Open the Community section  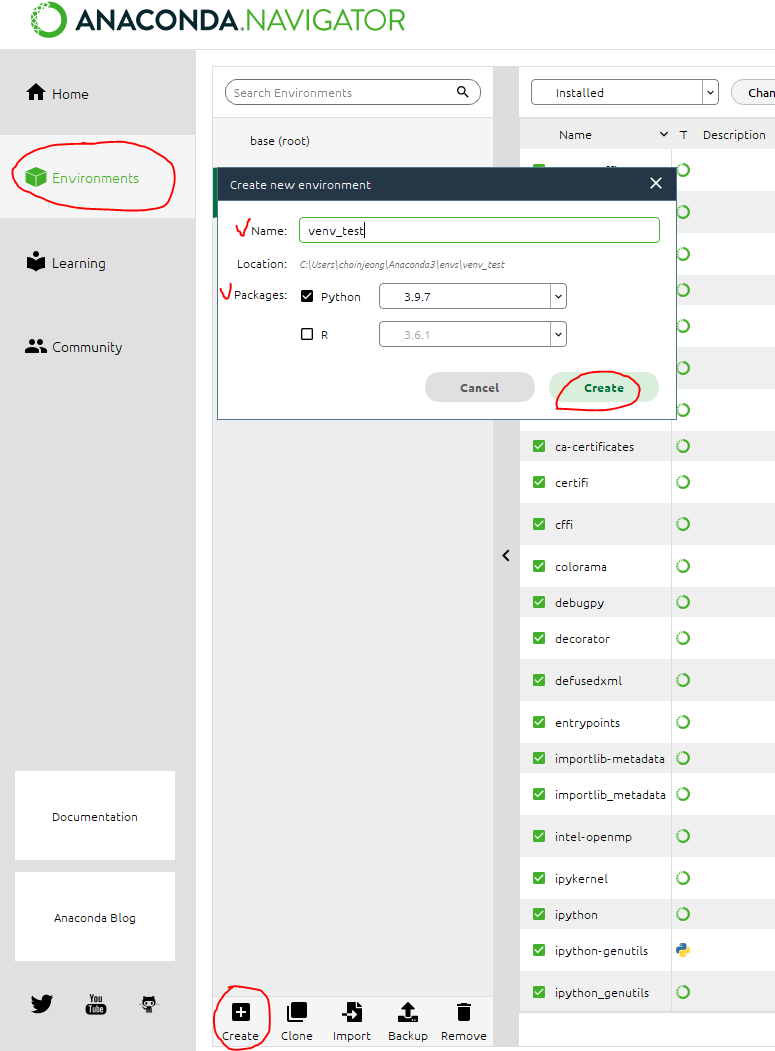click(74, 347)
